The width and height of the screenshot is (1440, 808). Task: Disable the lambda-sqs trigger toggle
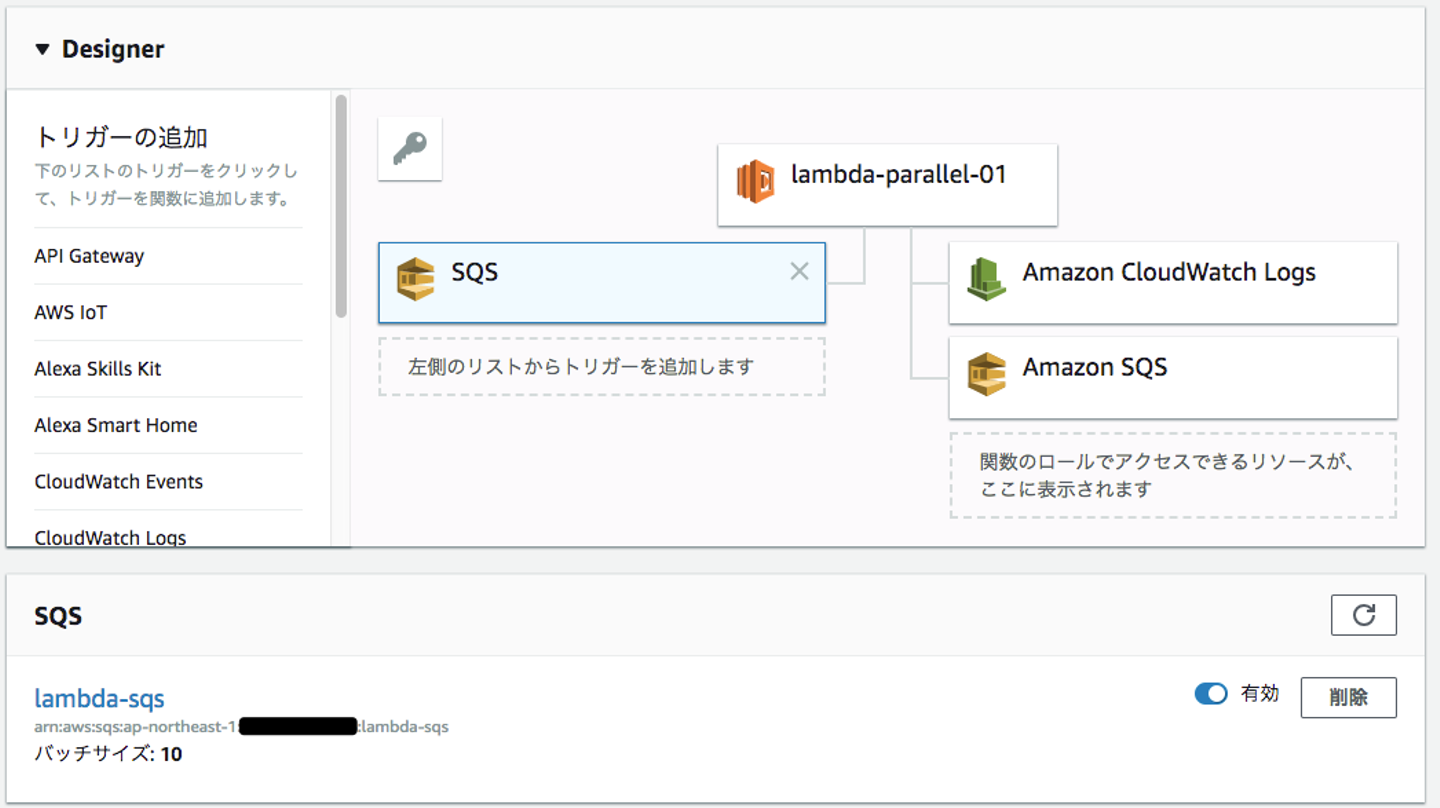(x=1211, y=694)
